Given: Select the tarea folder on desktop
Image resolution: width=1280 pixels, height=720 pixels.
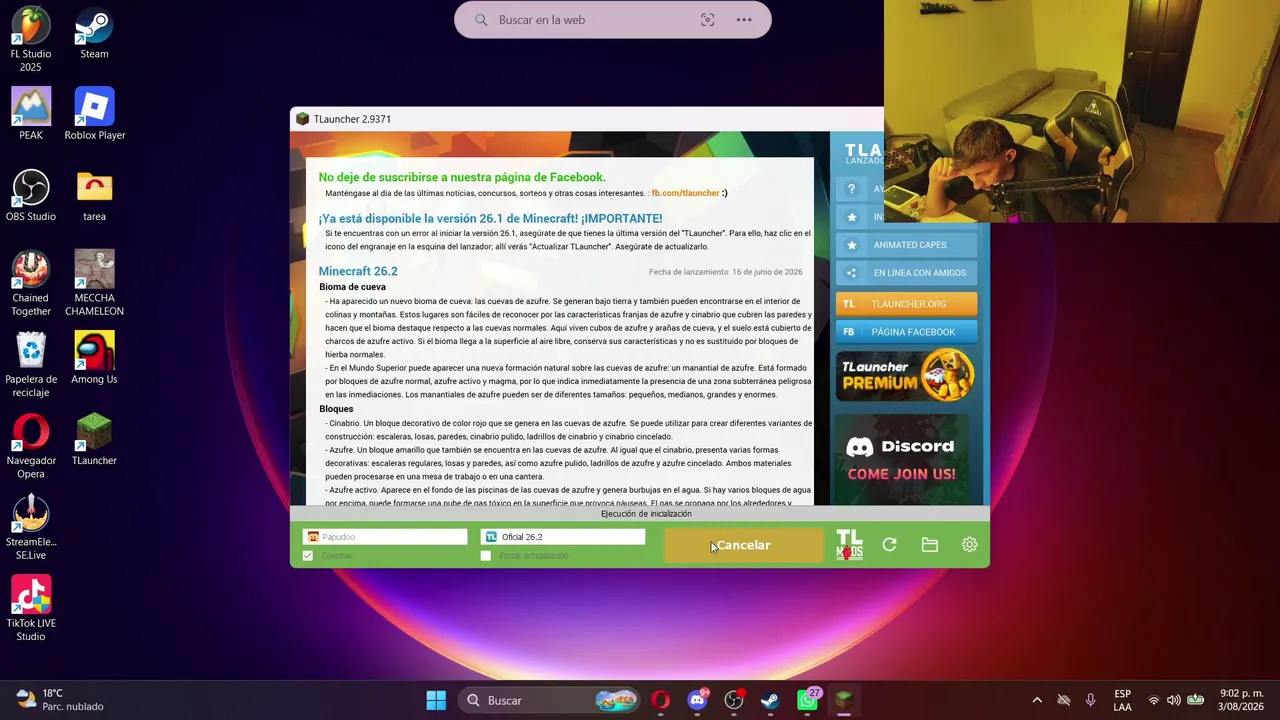Looking at the screenshot, I should (94, 196).
